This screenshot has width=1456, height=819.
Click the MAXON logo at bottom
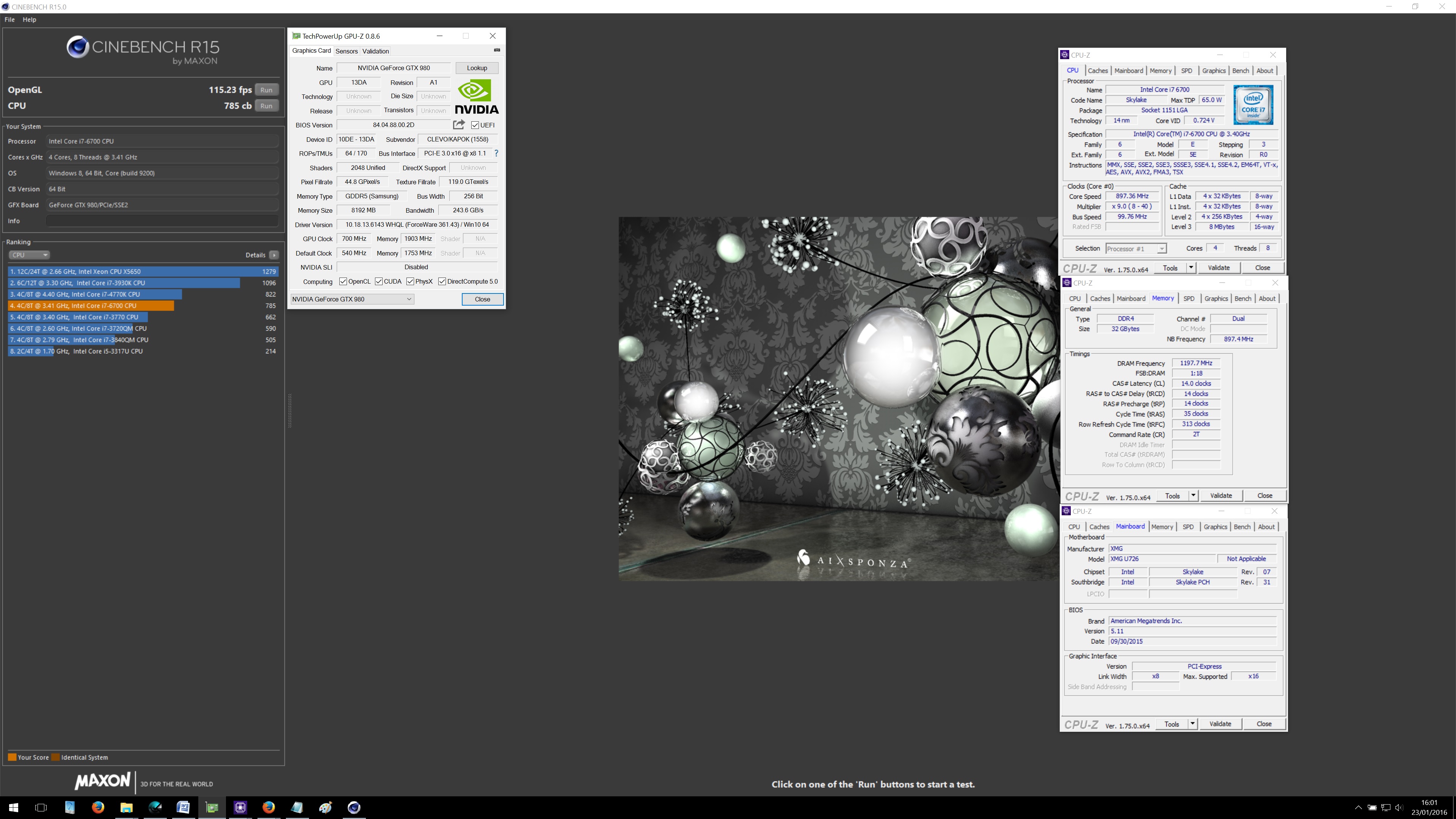tap(102, 781)
